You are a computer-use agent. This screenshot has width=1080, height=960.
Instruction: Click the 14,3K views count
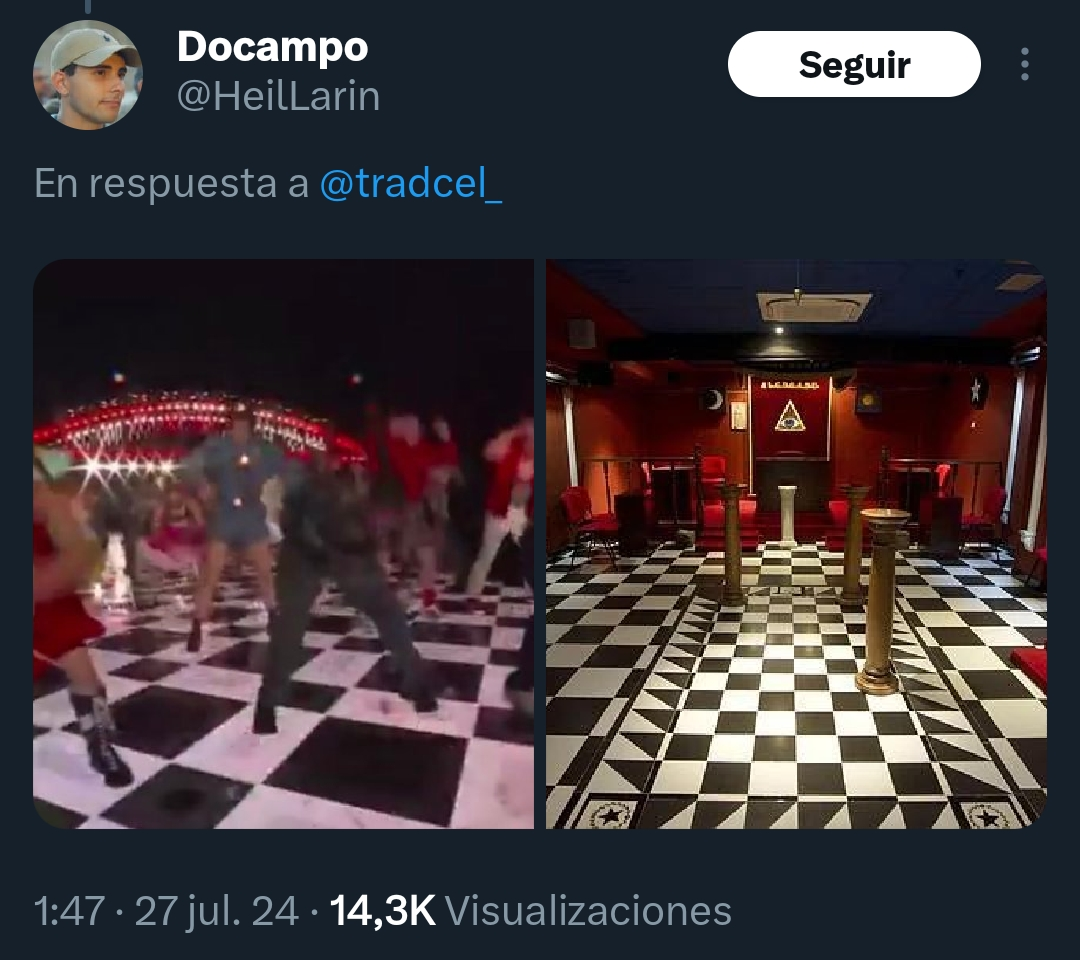[383, 910]
